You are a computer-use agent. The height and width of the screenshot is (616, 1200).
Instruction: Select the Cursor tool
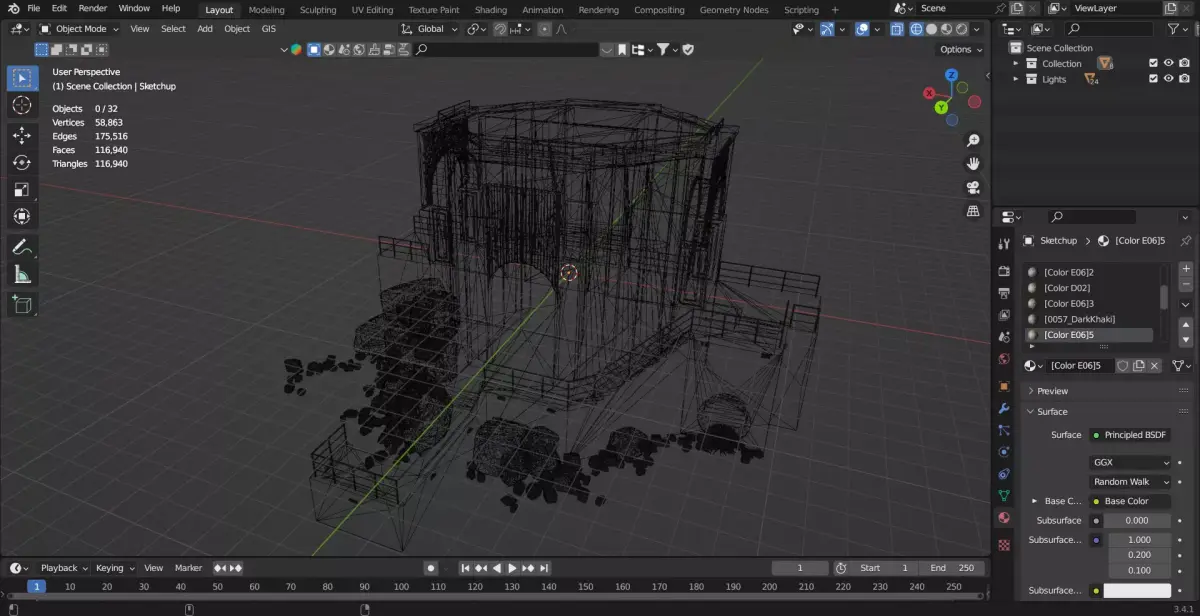(22, 105)
